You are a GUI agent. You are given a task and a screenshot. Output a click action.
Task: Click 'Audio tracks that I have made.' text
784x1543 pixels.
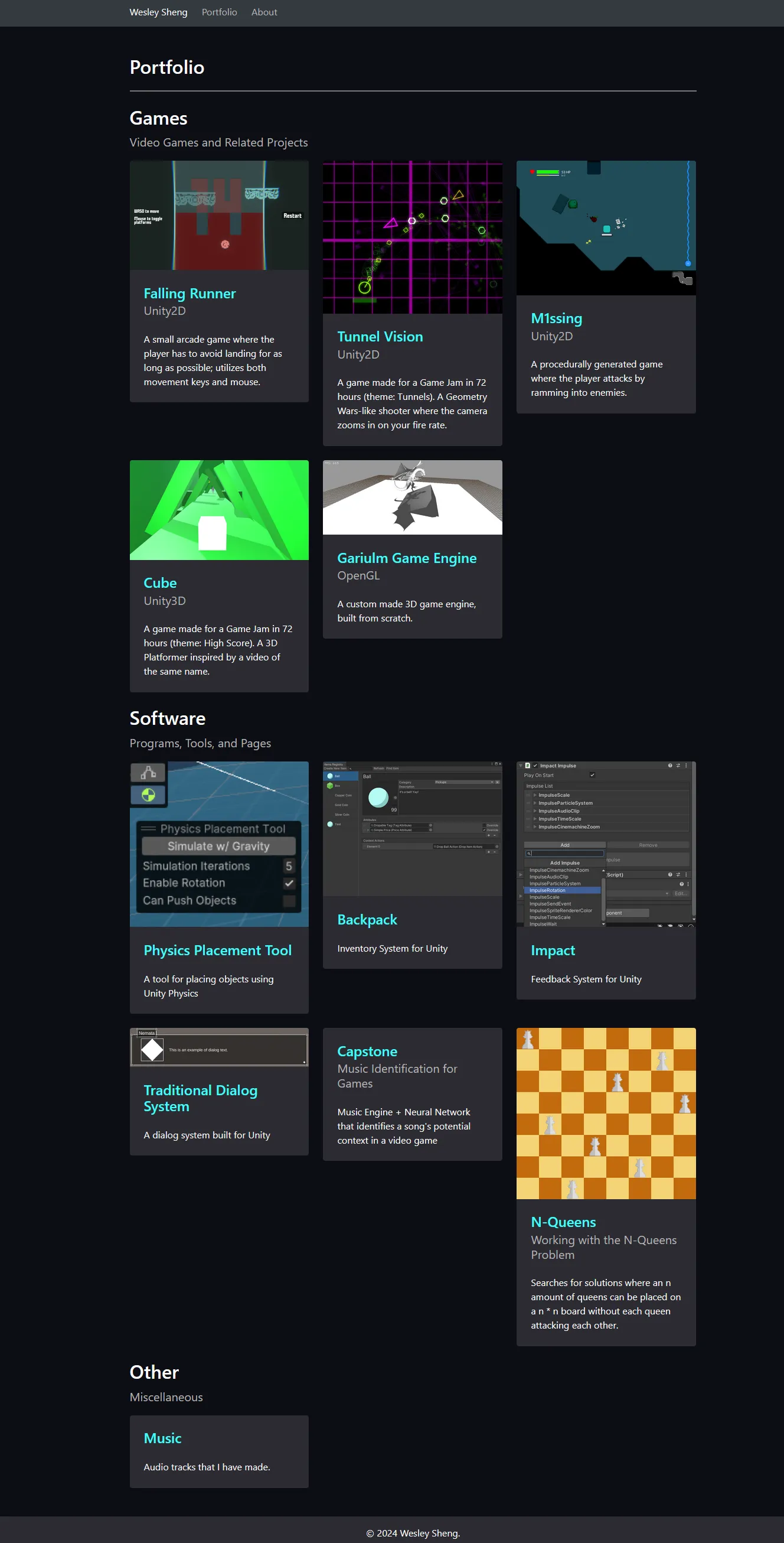pyautogui.click(x=207, y=1467)
